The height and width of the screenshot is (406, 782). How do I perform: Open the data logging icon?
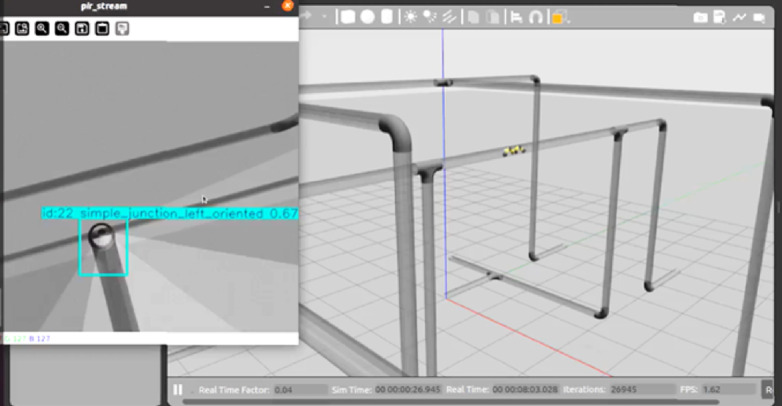tap(719, 17)
